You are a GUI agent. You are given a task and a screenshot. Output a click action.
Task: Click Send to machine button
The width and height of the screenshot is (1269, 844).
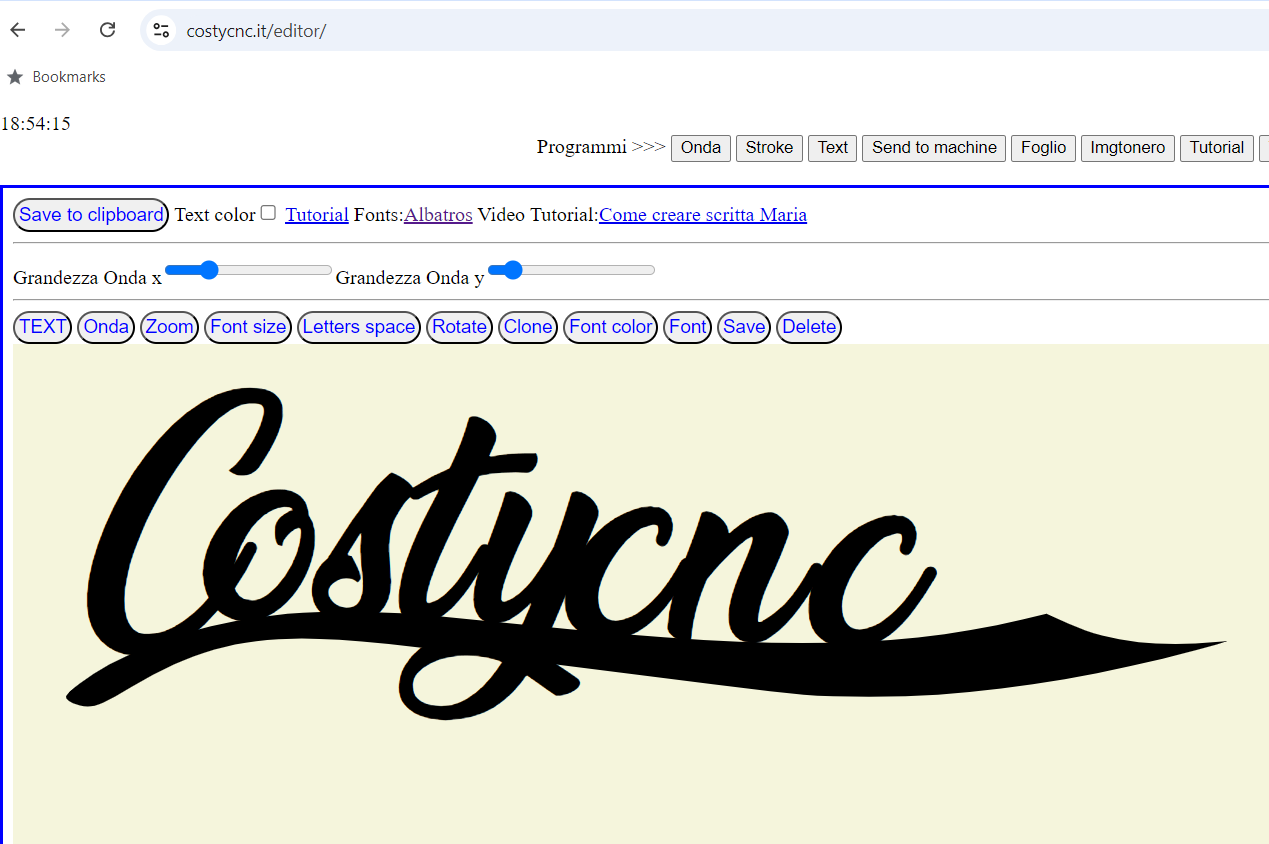[934, 148]
